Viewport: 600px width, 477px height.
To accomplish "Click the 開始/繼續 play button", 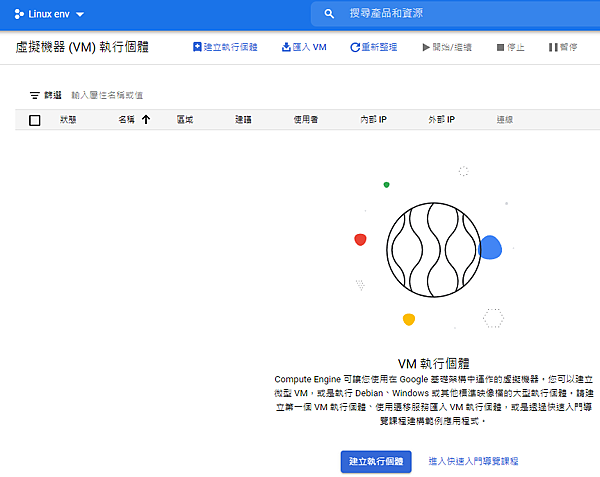I will pos(447,47).
